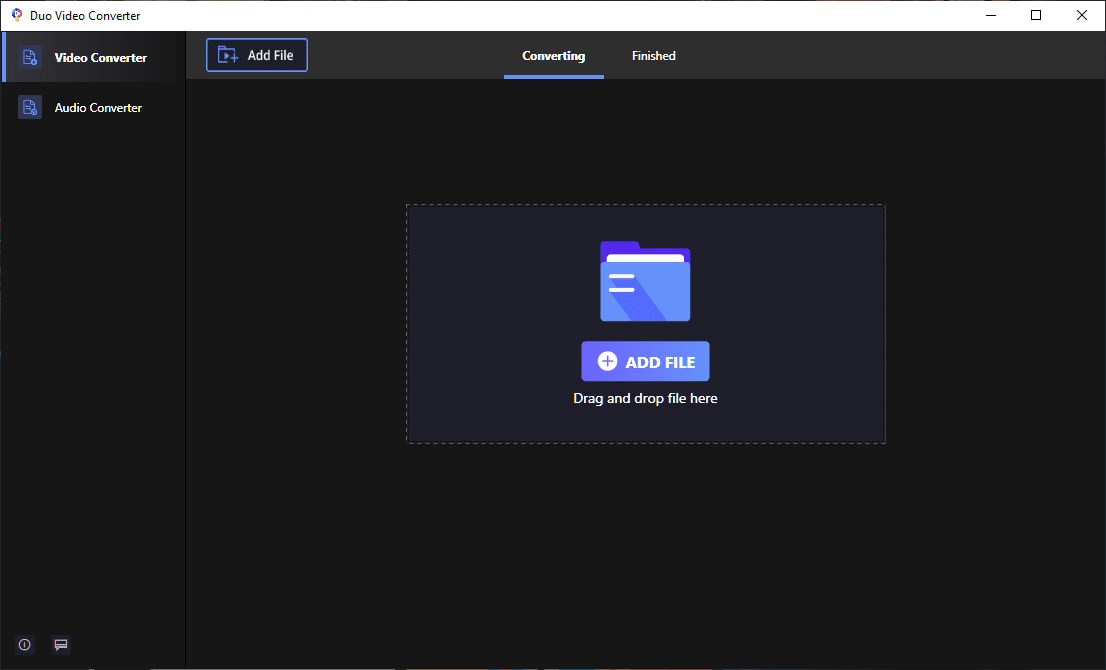Click the Audio Converter document icon

[30, 107]
